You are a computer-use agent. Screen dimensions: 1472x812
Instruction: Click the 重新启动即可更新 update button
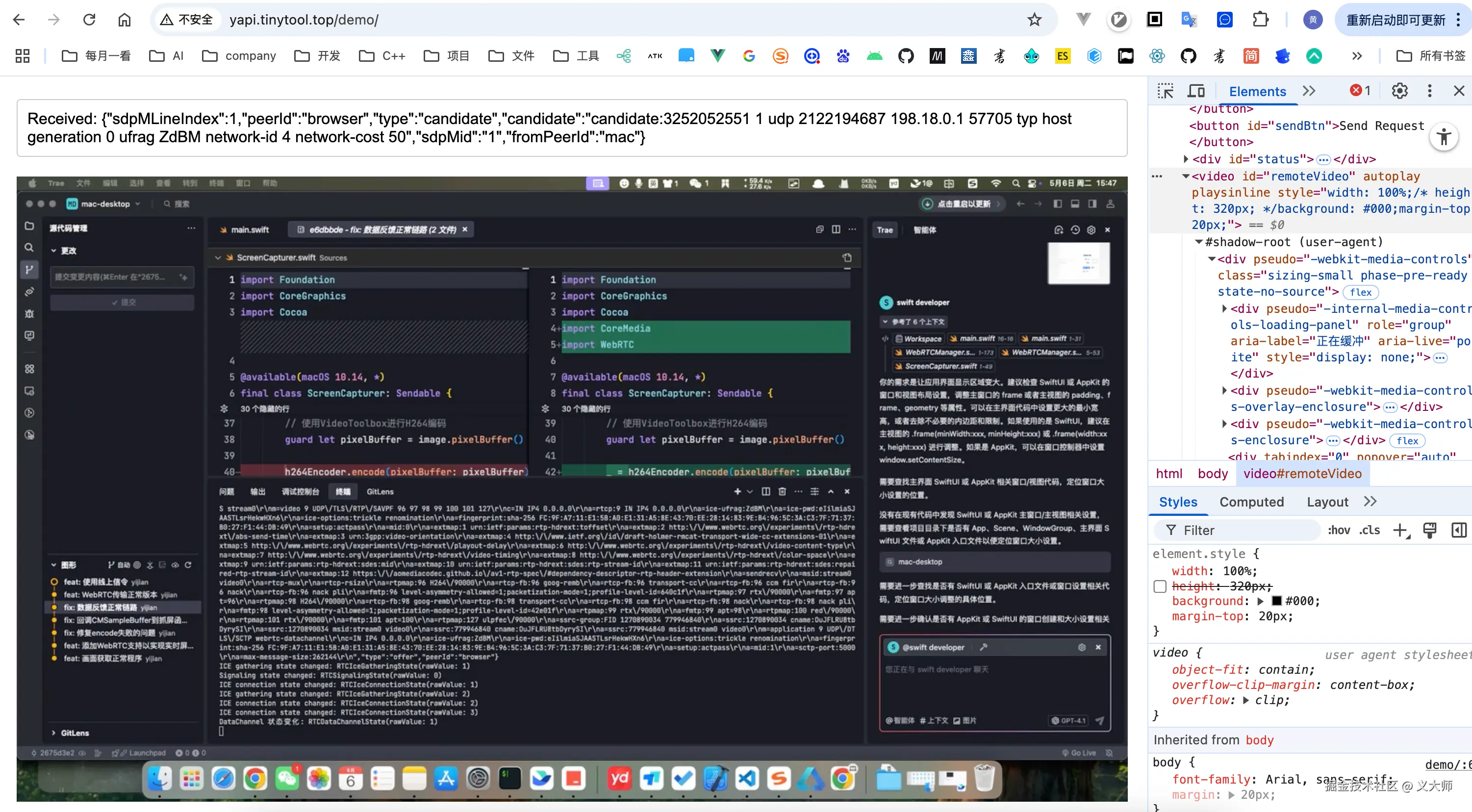click(1396, 20)
